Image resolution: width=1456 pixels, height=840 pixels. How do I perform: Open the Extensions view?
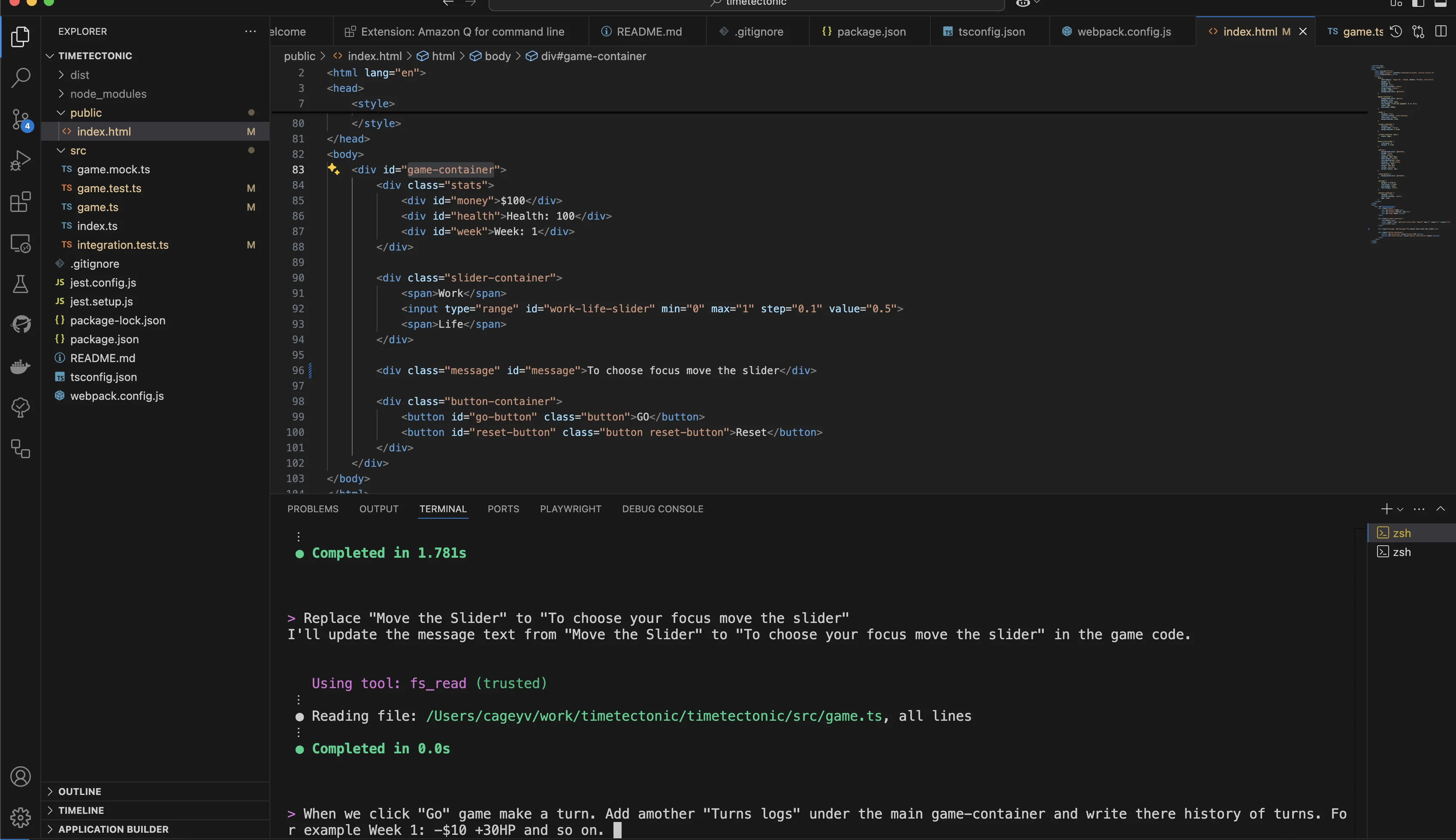pos(21,202)
